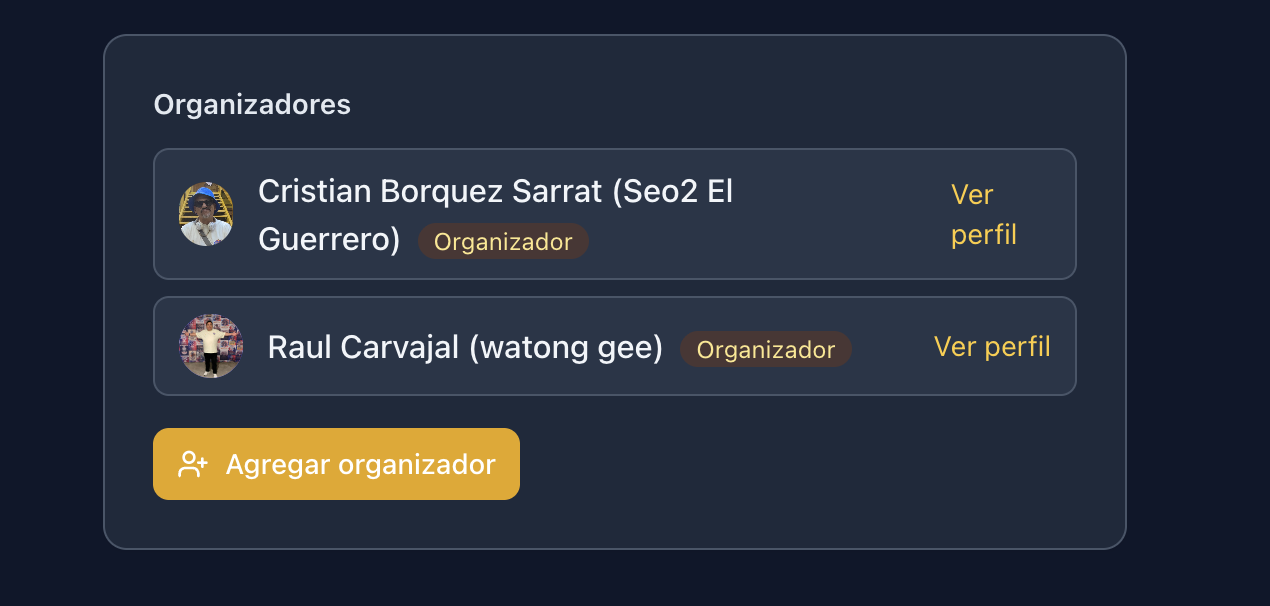Select the Organizador badge beside Cristian's name
The image size is (1270, 606).
[503, 241]
